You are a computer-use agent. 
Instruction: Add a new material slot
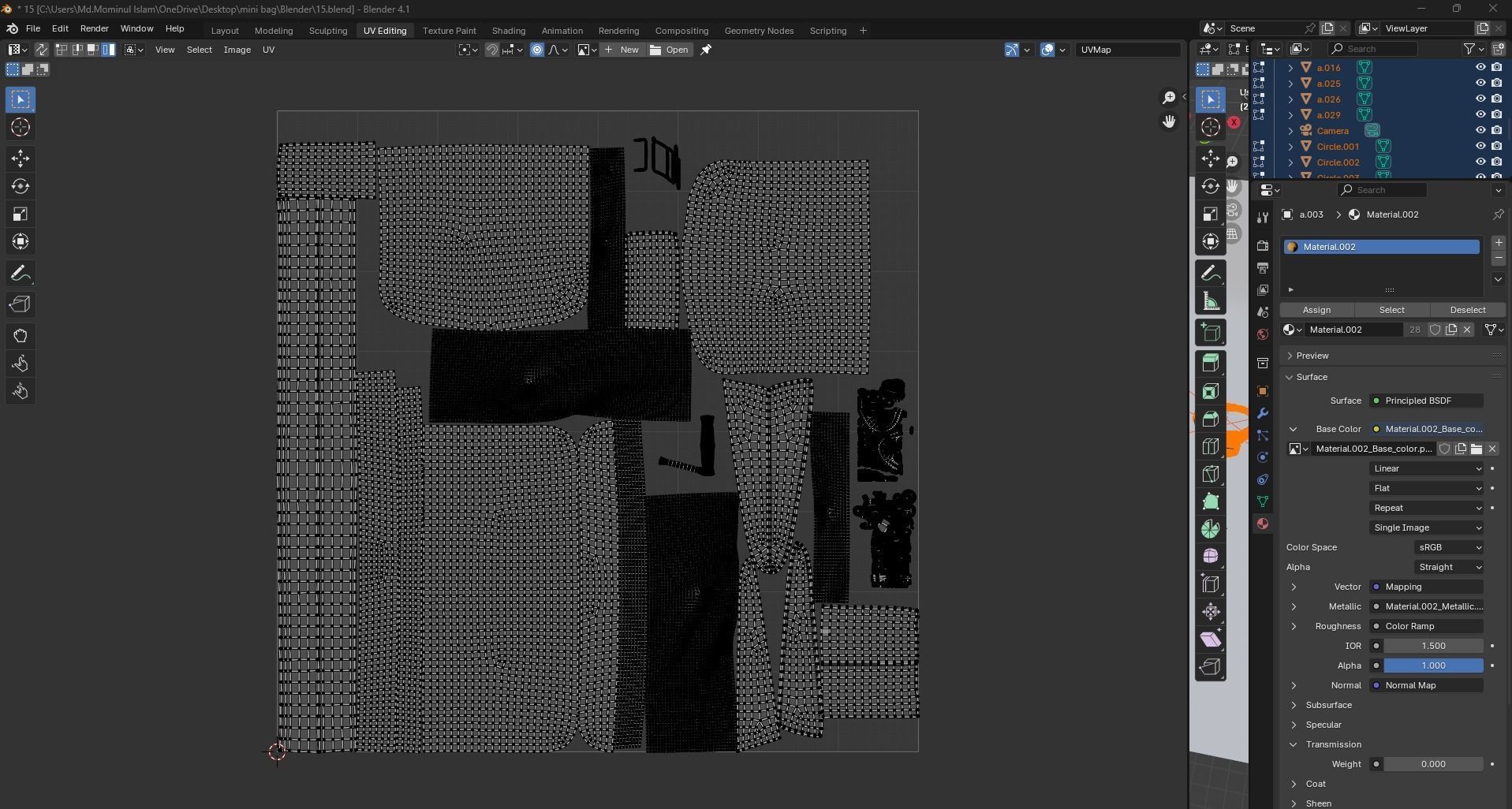click(x=1499, y=243)
